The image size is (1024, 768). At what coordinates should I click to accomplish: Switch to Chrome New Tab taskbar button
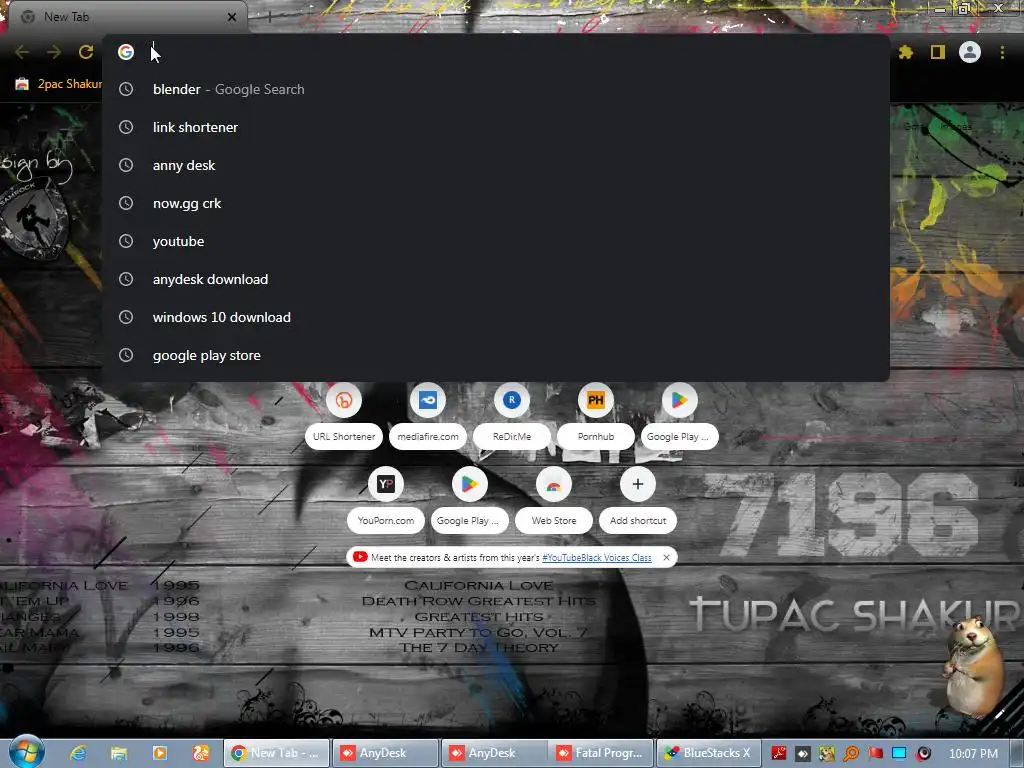tap(276, 753)
